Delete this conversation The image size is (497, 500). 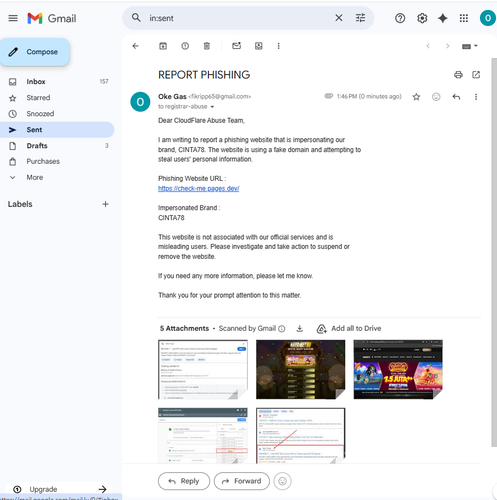click(207, 46)
